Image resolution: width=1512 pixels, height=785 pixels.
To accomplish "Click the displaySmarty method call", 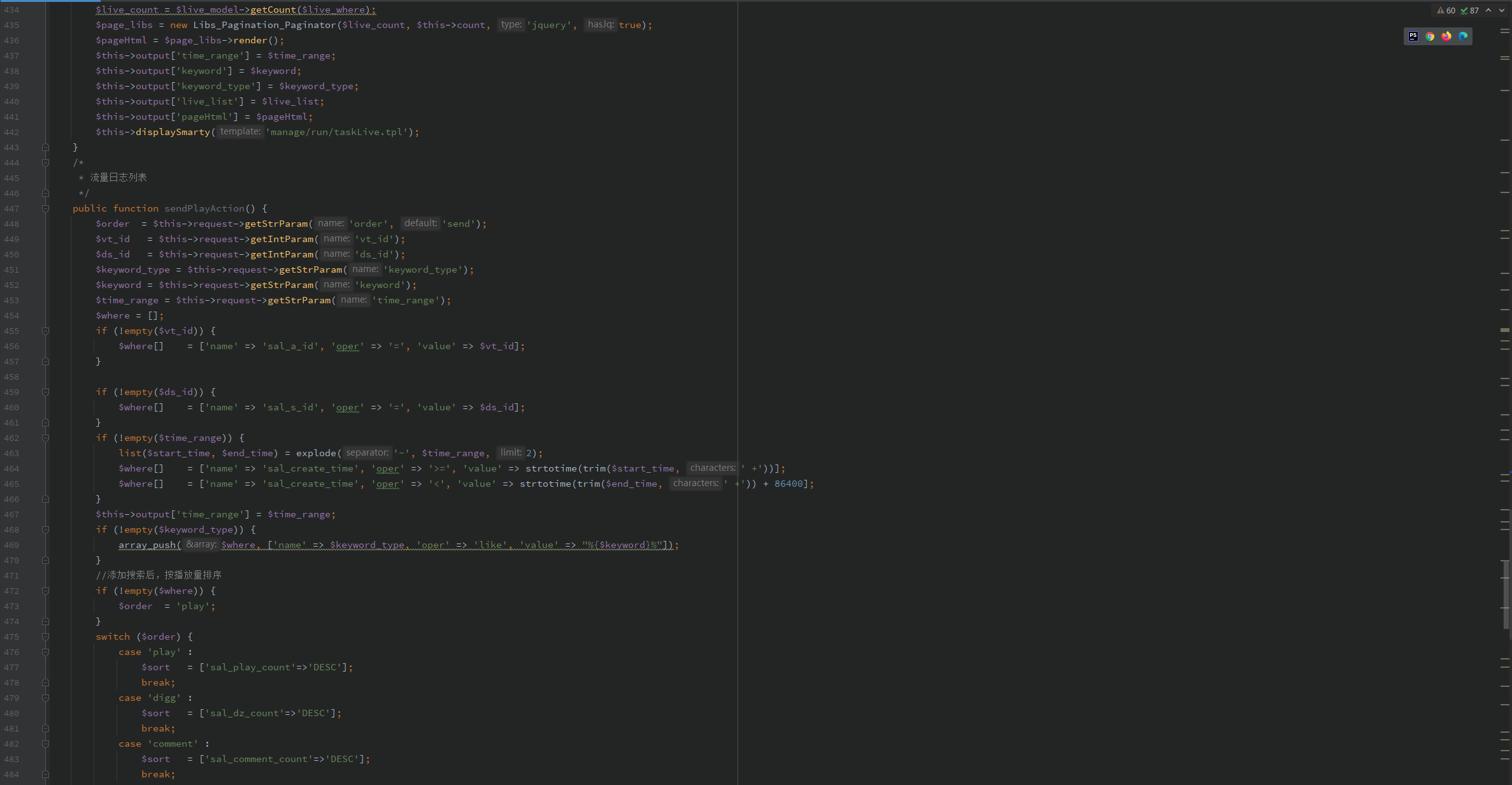I will coord(173,132).
